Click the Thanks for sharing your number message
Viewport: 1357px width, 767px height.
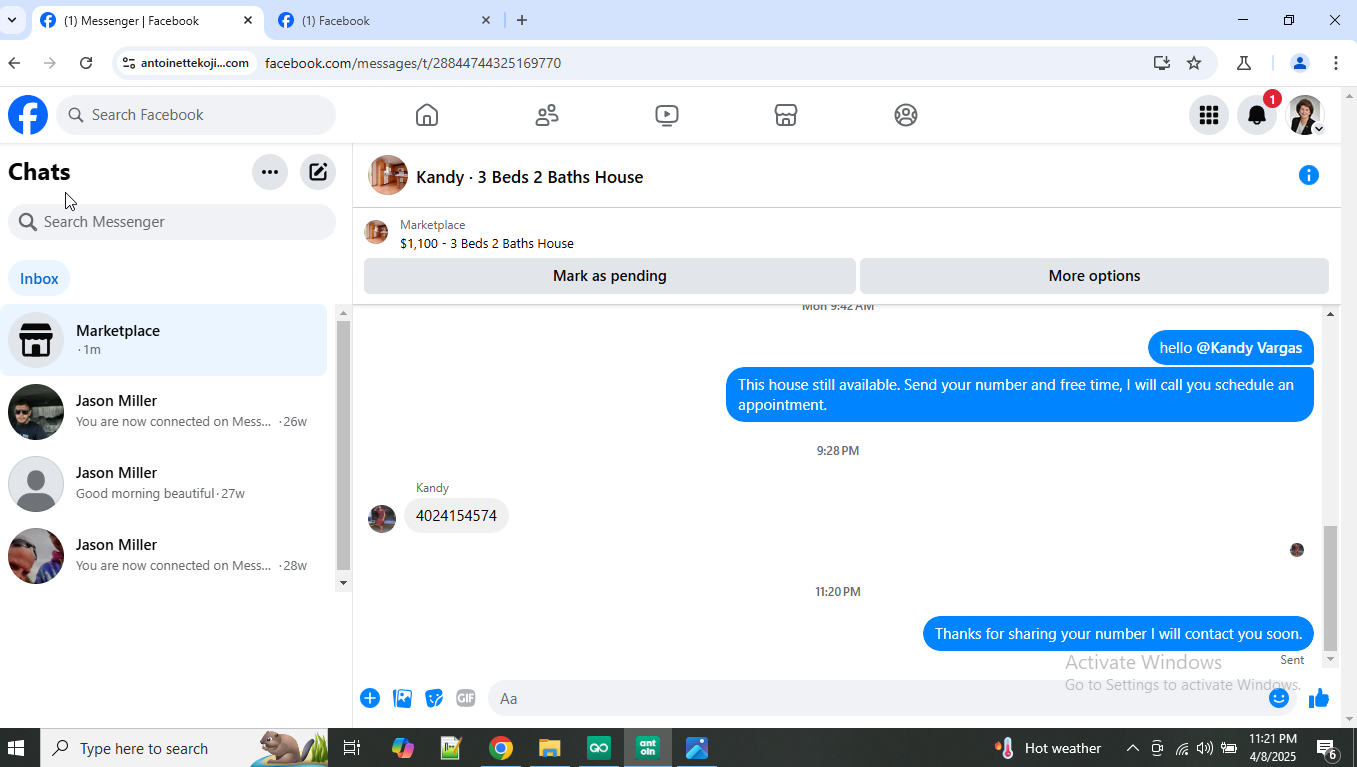pos(1118,634)
